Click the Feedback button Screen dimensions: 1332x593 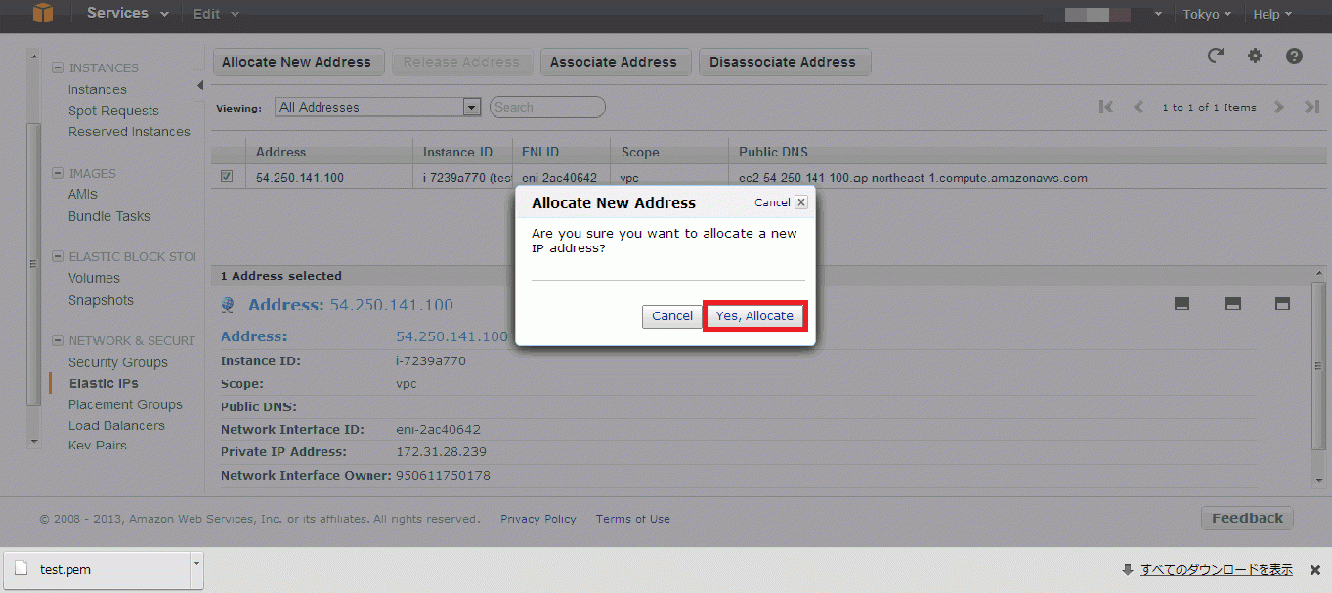pos(1247,518)
